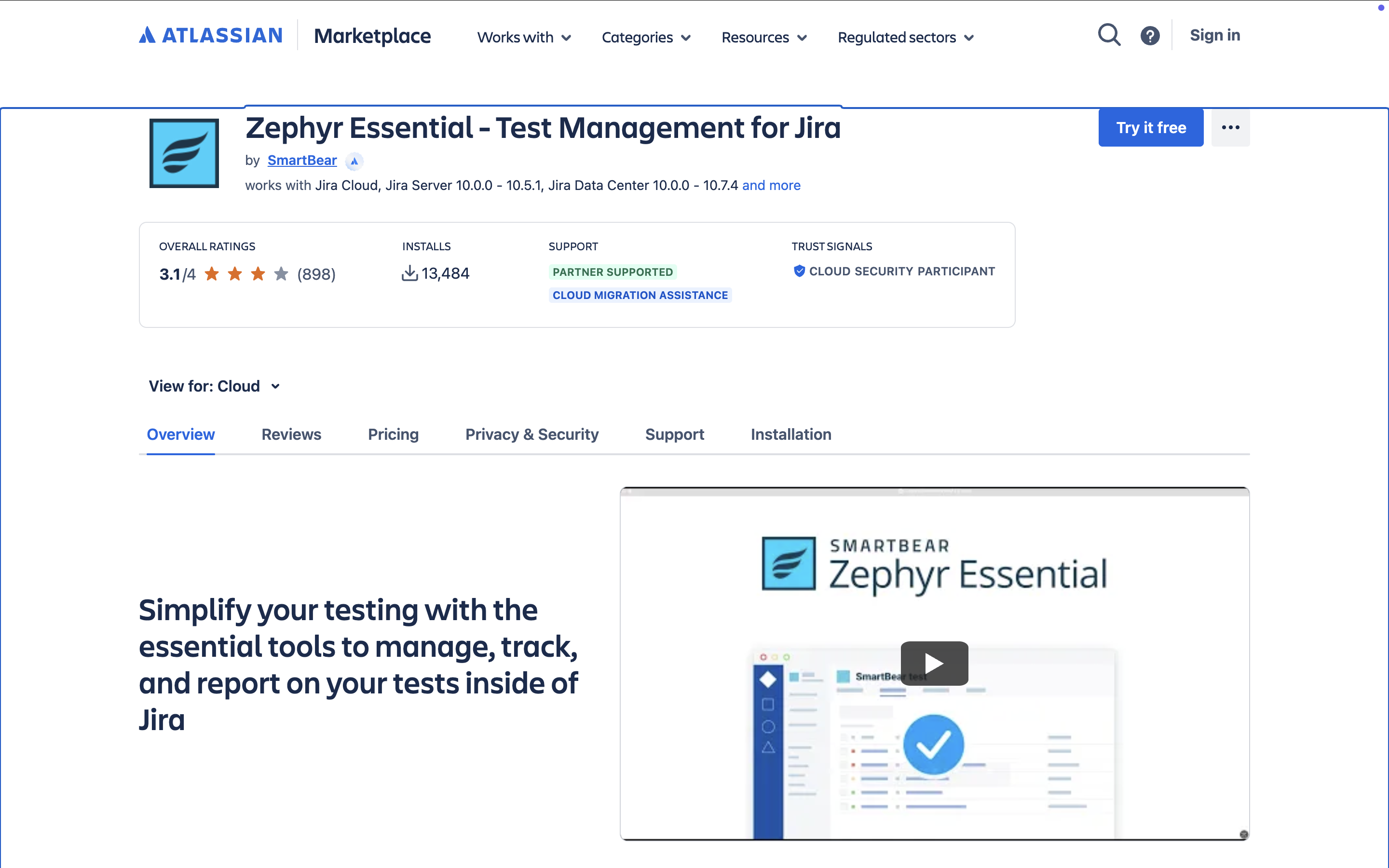This screenshot has height=868, width=1389.
Task: Expand the Works with menu
Action: pyautogui.click(x=524, y=38)
